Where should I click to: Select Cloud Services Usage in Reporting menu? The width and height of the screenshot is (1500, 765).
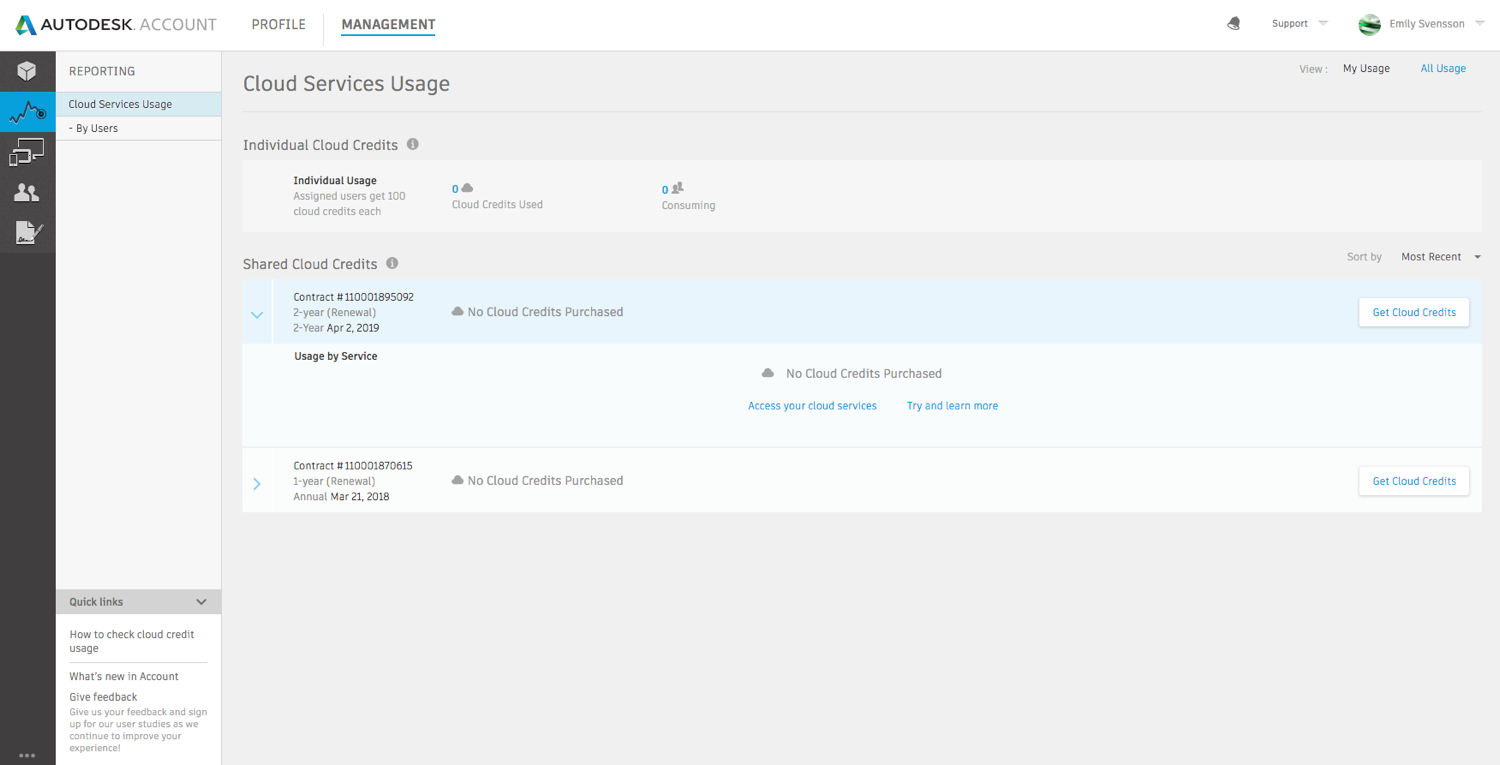tap(138, 104)
